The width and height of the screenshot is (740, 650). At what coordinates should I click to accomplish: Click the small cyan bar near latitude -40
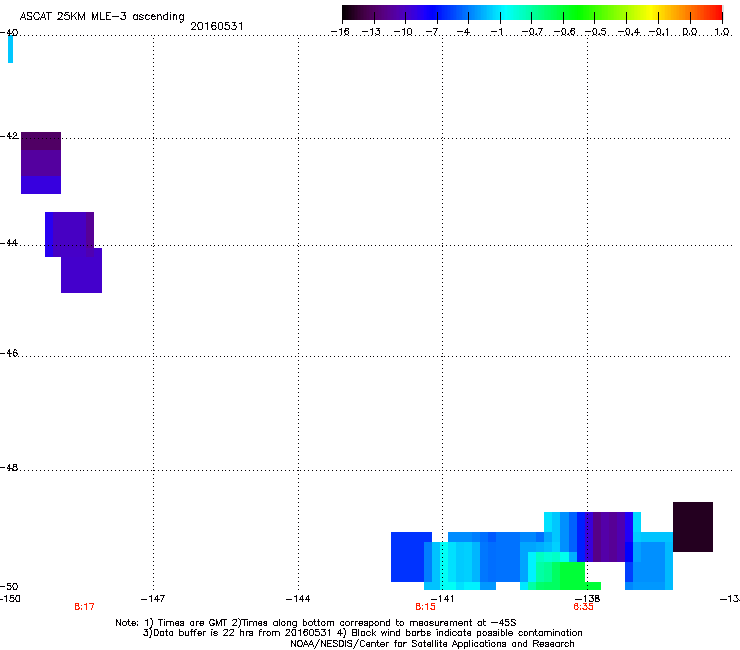coord(10,49)
